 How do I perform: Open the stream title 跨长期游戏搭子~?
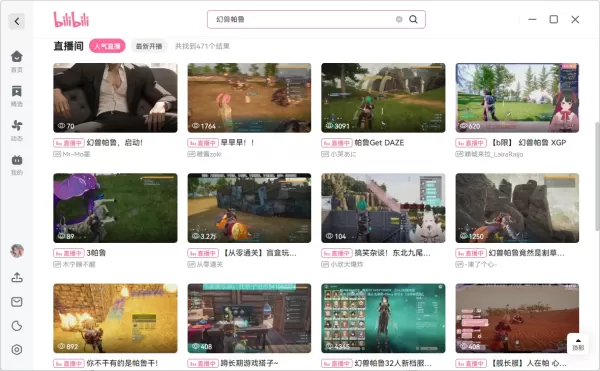[249, 363]
